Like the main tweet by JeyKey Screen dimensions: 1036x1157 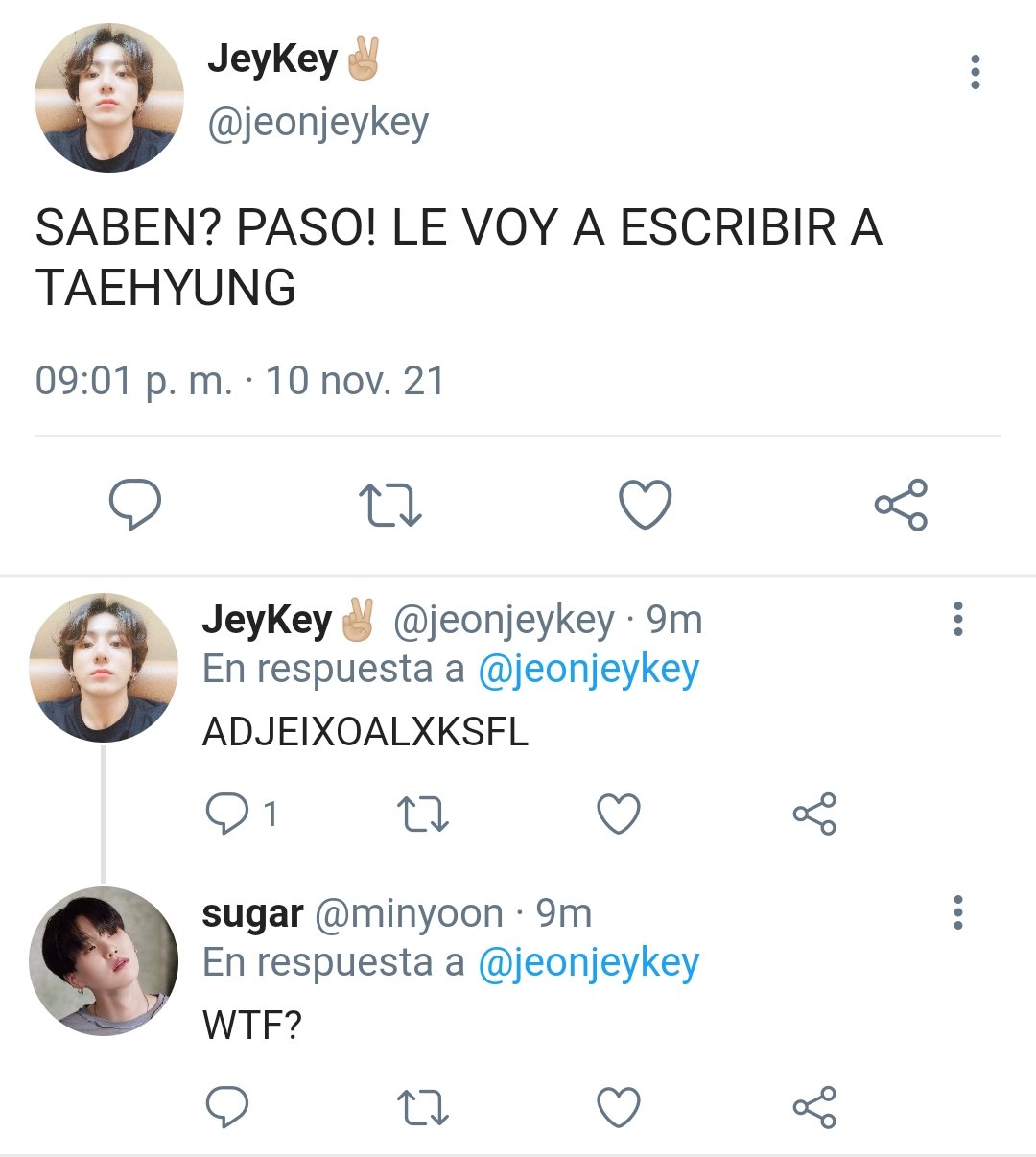645,505
